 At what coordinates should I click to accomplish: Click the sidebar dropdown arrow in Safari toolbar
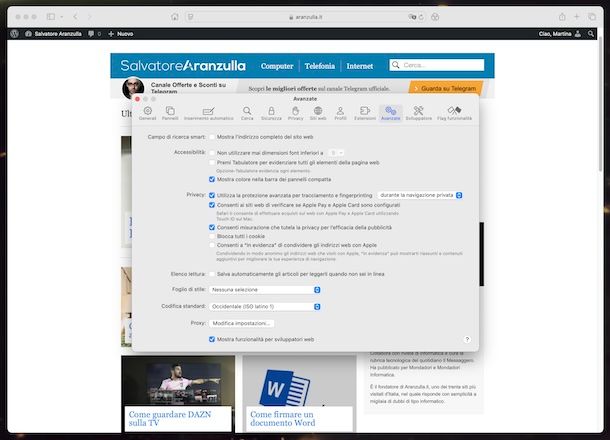61,17
